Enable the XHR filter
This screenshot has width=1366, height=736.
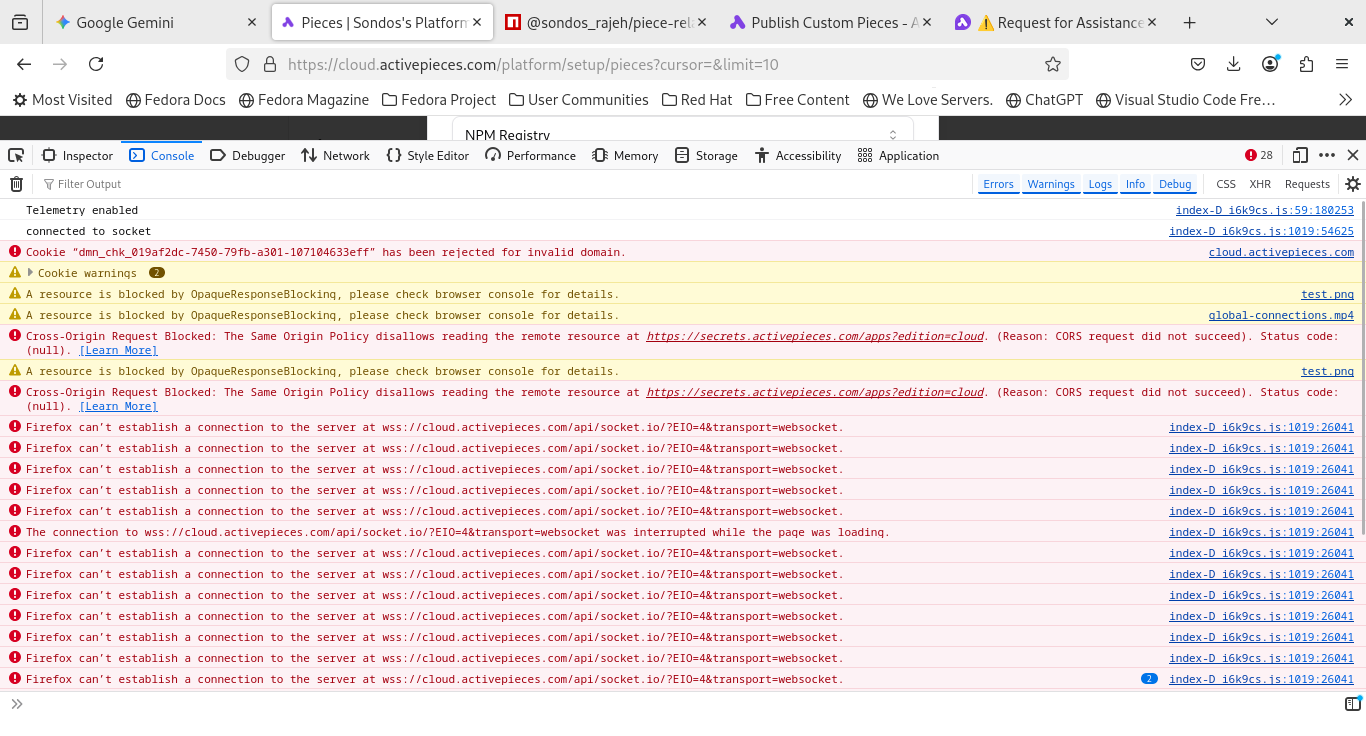1260,184
